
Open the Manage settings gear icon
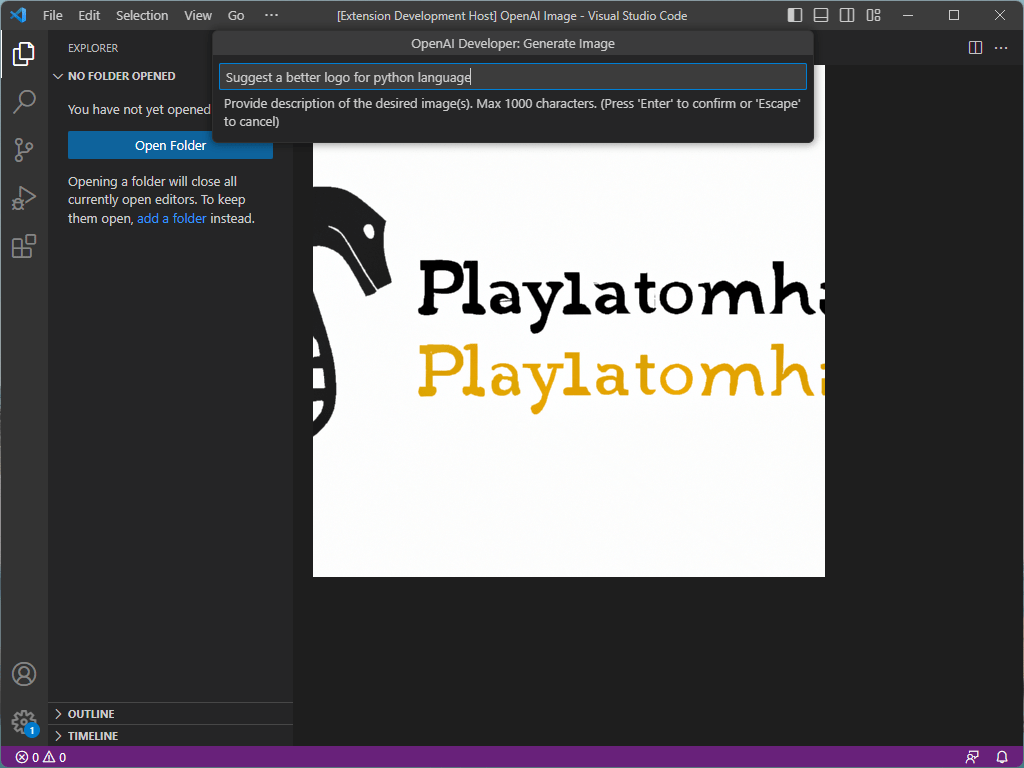click(23, 722)
